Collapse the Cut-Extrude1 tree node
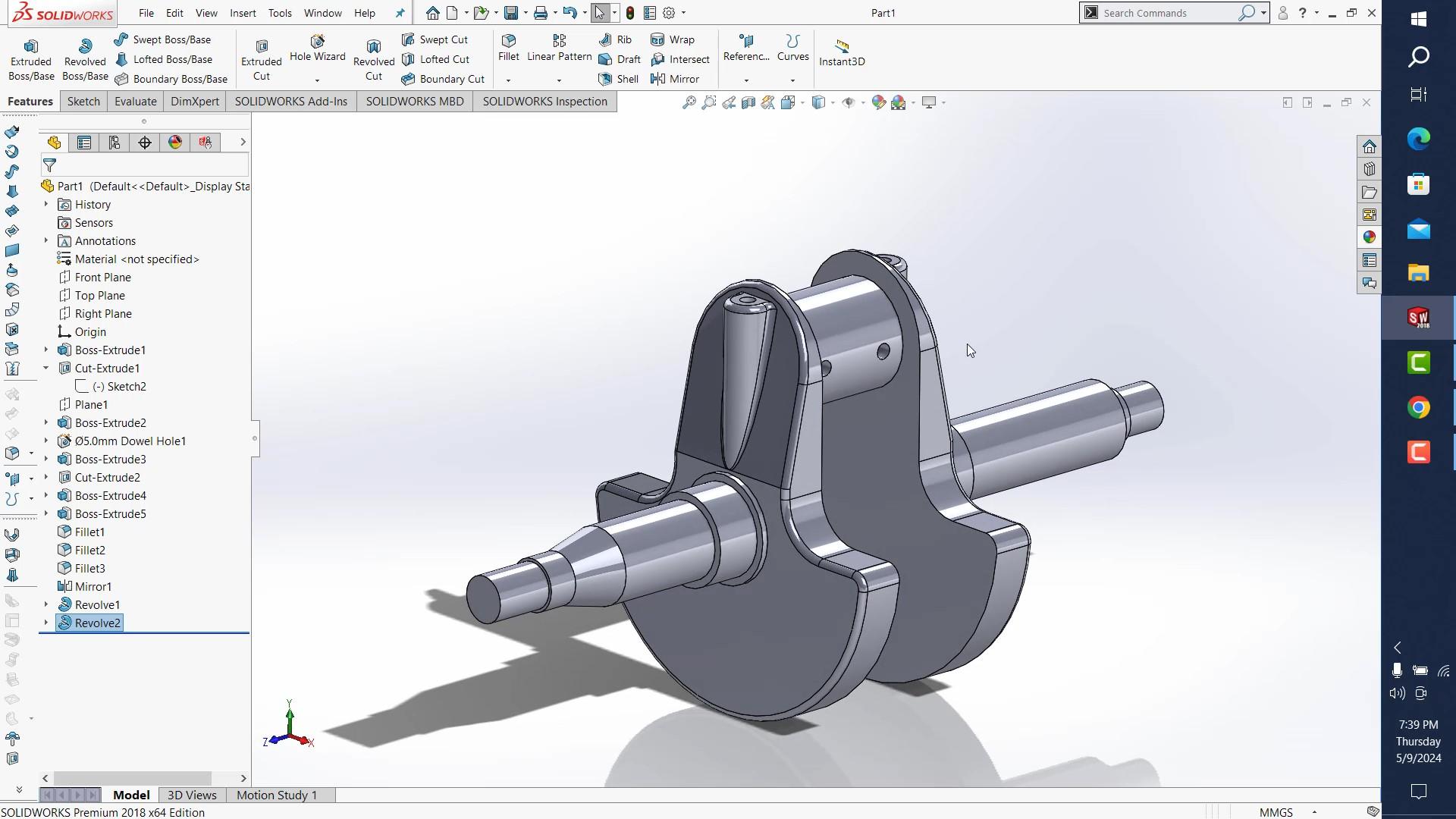 click(45, 369)
